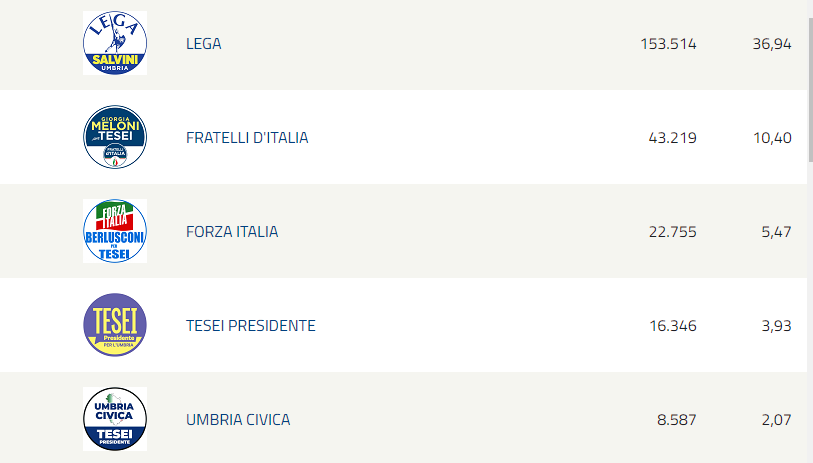This screenshot has height=463, width=813.
Task: Select the FRATELLI D'ITALIA party name
Action: [247, 138]
